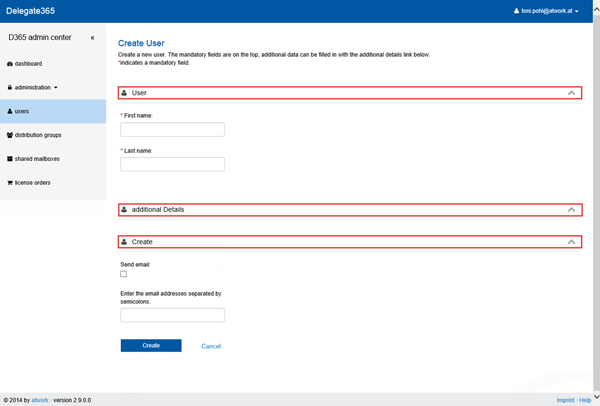Image resolution: width=600 pixels, height=406 pixels.
Task: Open the Help link in footer
Action: click(586, 400)
